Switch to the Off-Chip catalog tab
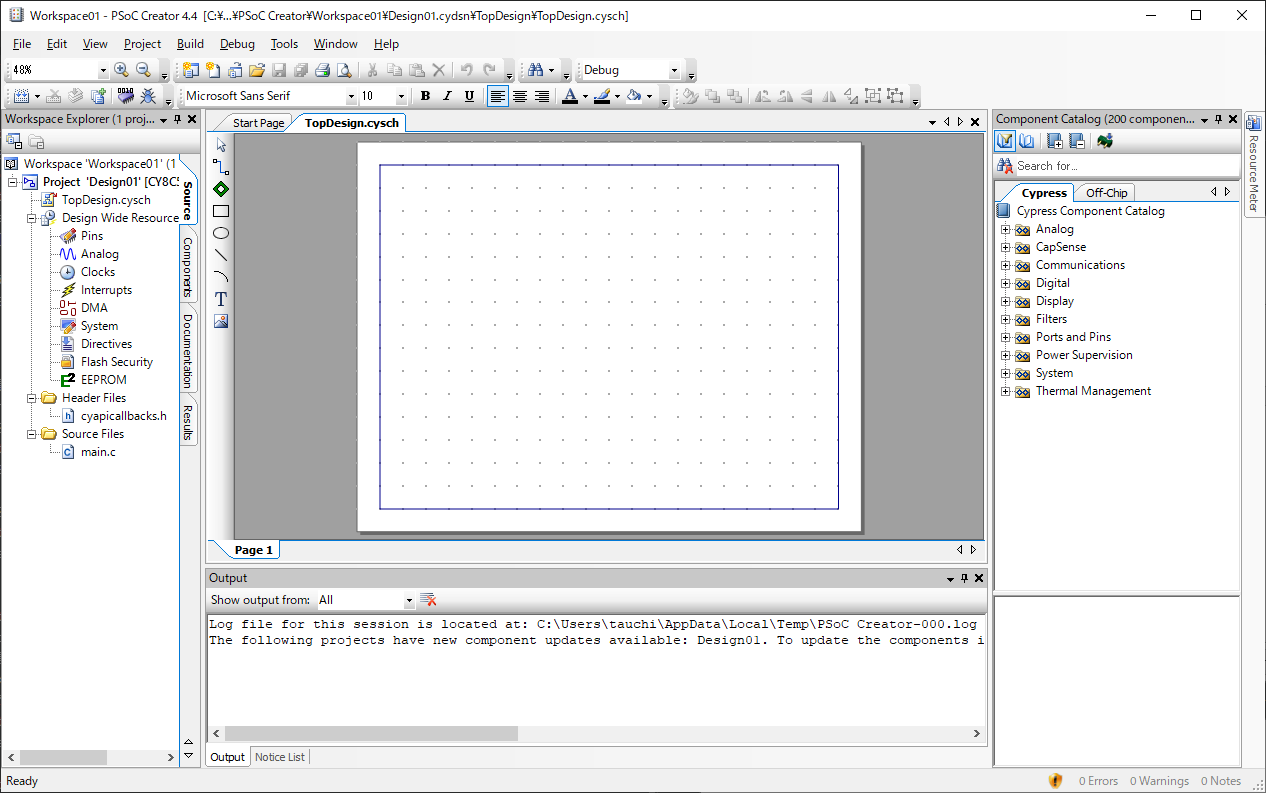The height and width of the screenshot is (793, 1266). [x=1107, y=193]
